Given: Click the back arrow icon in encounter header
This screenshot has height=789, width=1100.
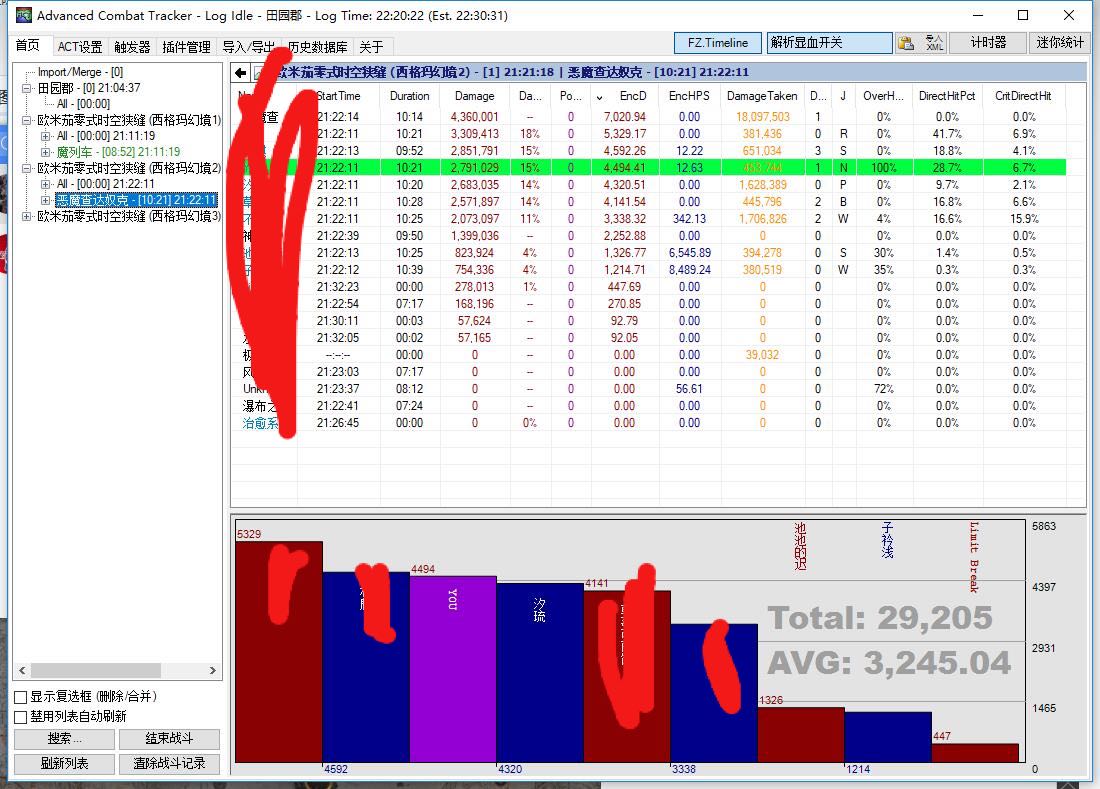Looking at the screenshot, I should pyautogui.click(x=240, y=72).
